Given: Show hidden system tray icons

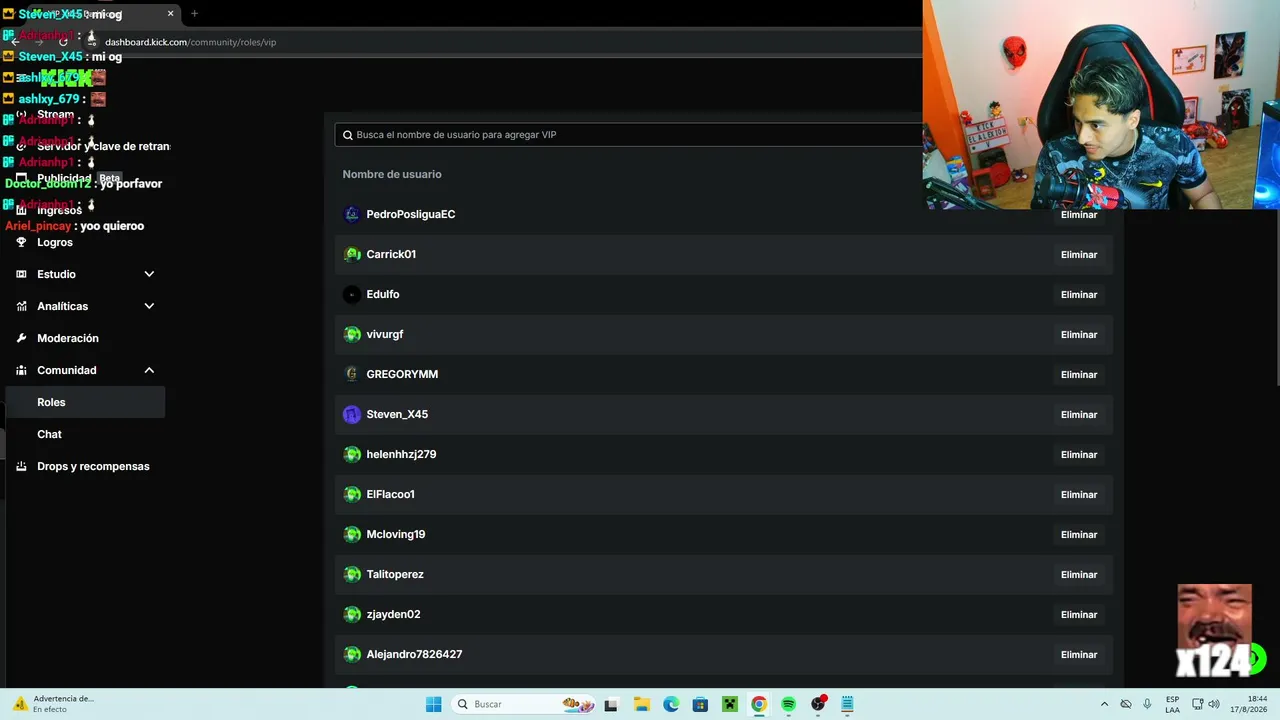Looking at the screenshot, I should coord(1104,704).
